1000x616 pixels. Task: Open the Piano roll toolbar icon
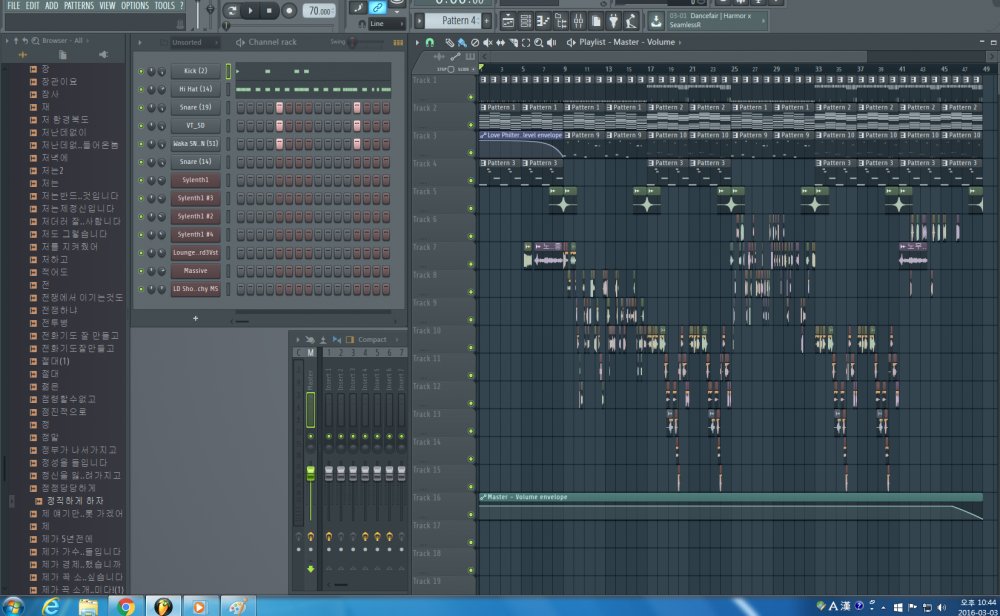pos(543,22)
